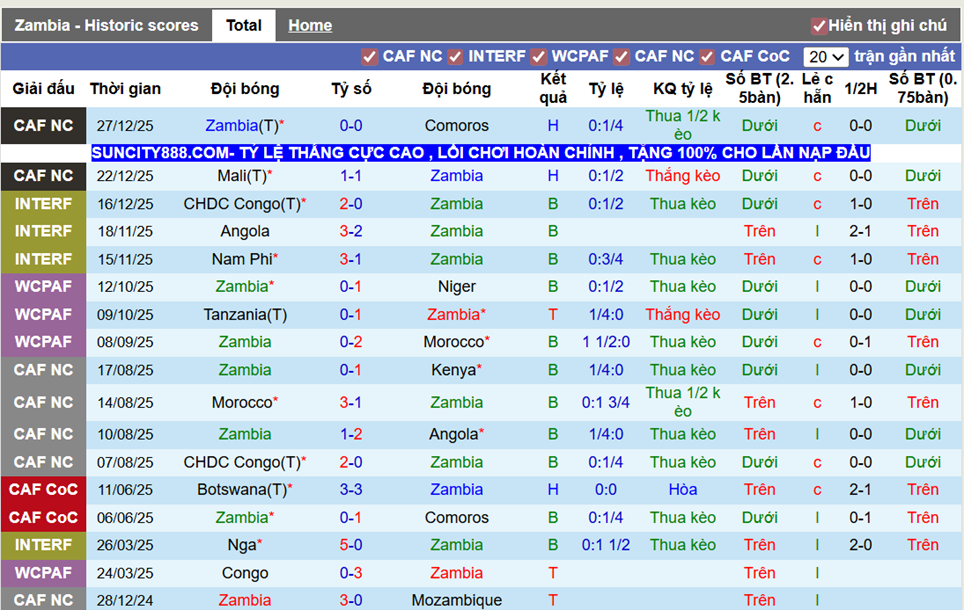Uncheck the CAF NC checkbox before CAF CoC
964x610 pixels.
(622, 57)
